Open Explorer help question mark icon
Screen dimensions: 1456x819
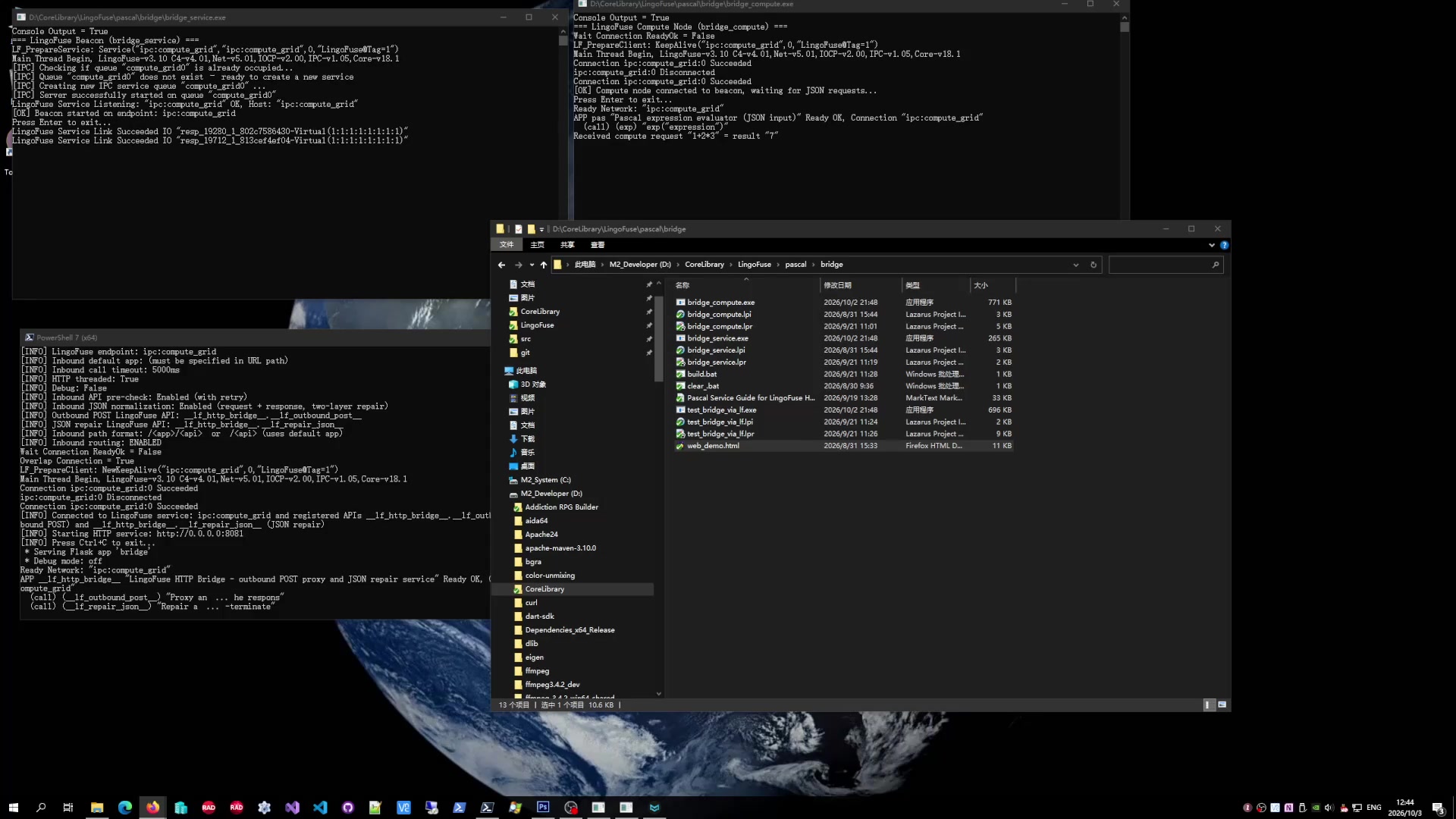point(1224,245)
